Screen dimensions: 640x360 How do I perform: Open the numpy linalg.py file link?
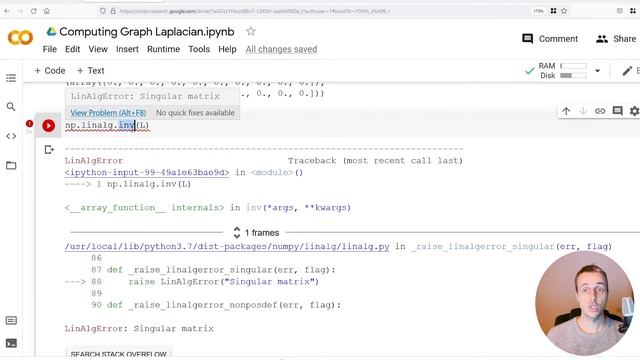[227, 247]
